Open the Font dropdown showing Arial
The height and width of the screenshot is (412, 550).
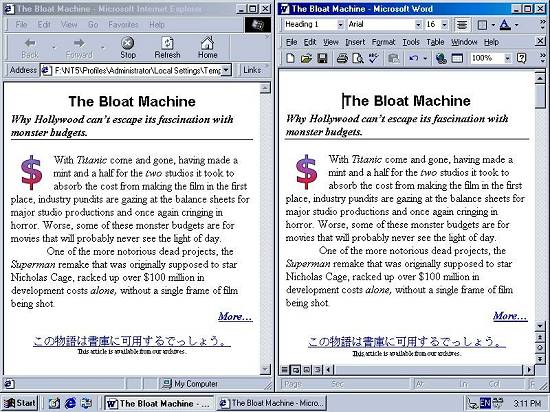(x=418, y=25)
